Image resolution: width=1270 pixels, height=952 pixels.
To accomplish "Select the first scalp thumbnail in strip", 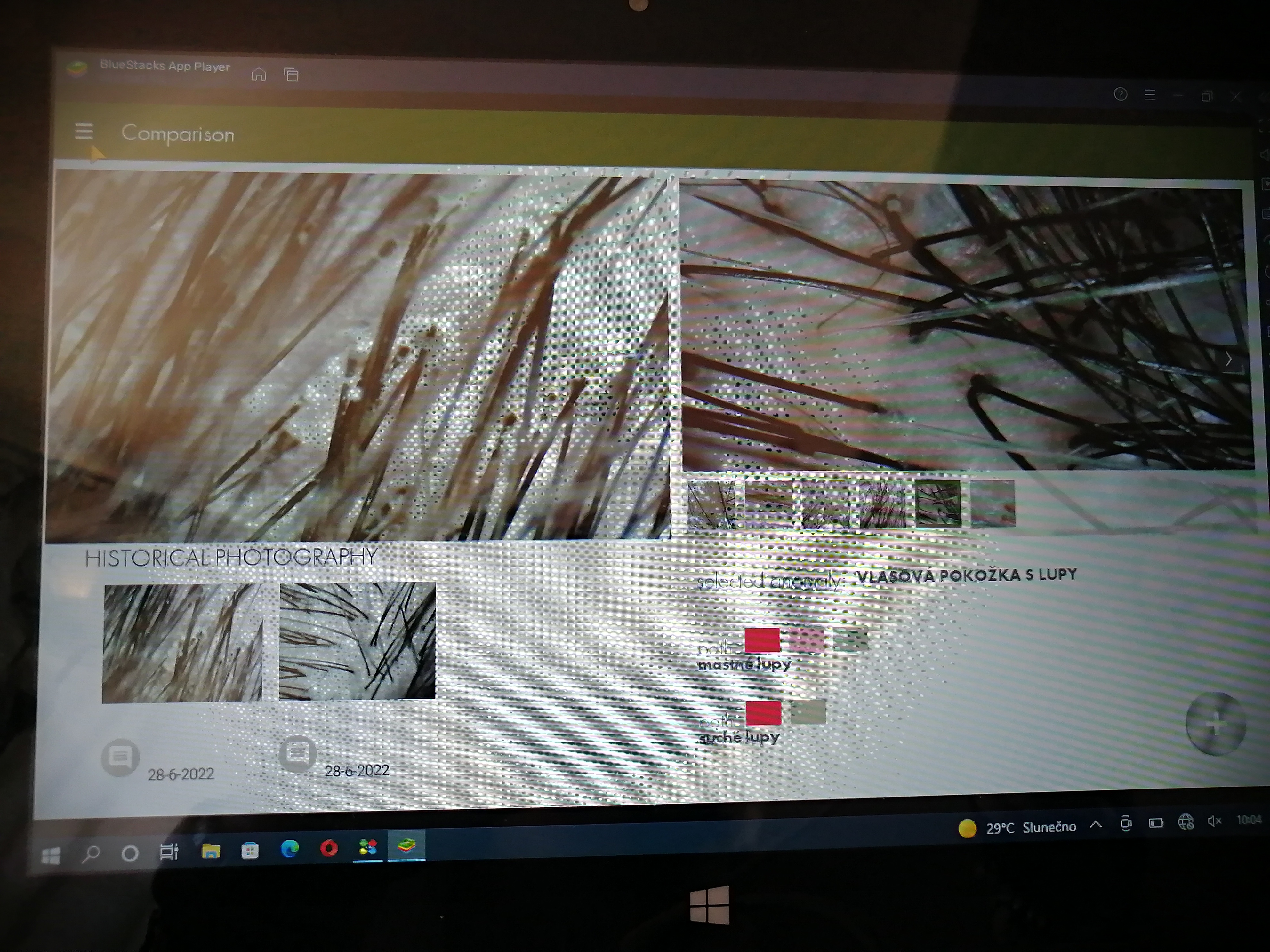I will coord(711,505).
